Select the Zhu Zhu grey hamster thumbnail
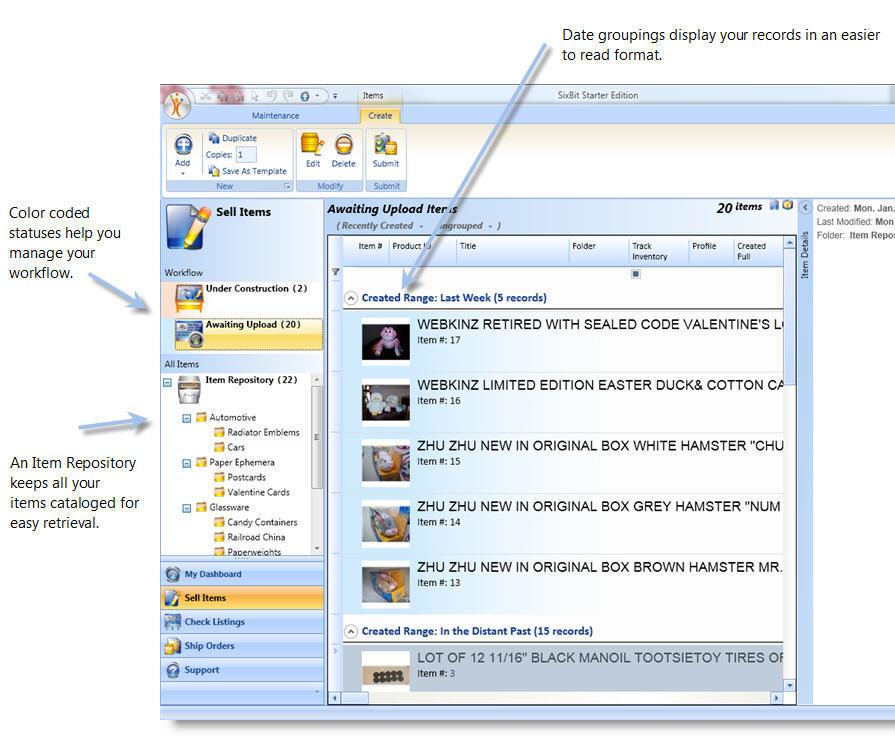Viewport: 895px width, 754px height. (x=385, y=523)
